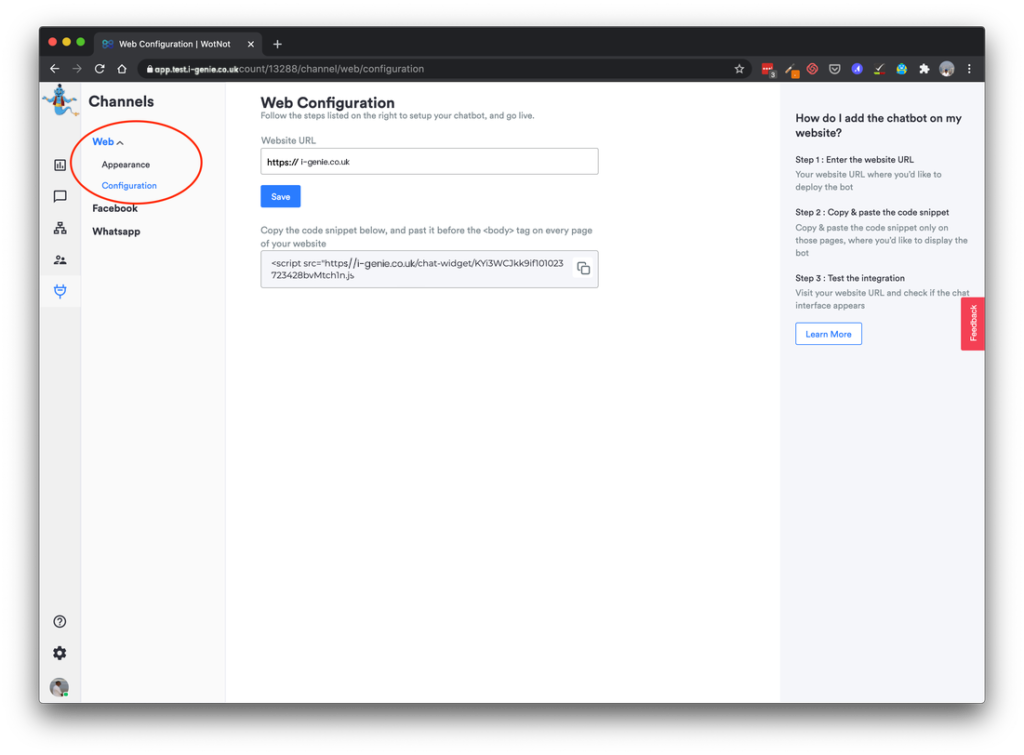This screenshot has height=755, width=1024.
Task: Open the browser extensions puzzle icon
Action: [923, 69]
